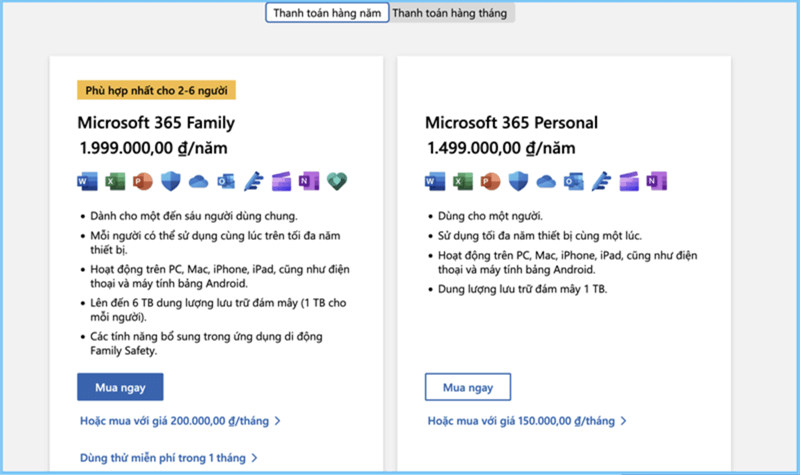Click the Family Safety heart icon

(x=337, y=181)
